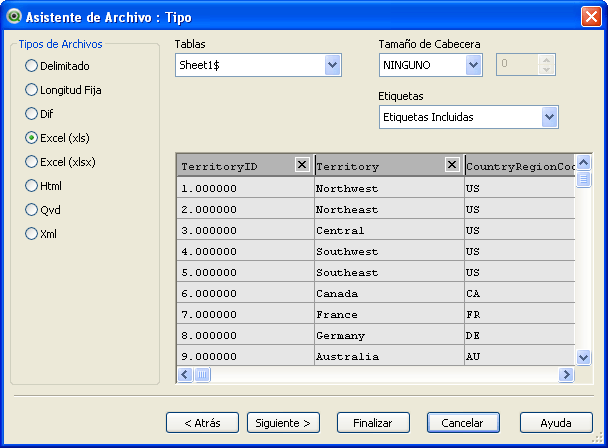Click the horizontal scroll right arrow
The width and height of the screenshot is (608, 448).
pos(566,375)
